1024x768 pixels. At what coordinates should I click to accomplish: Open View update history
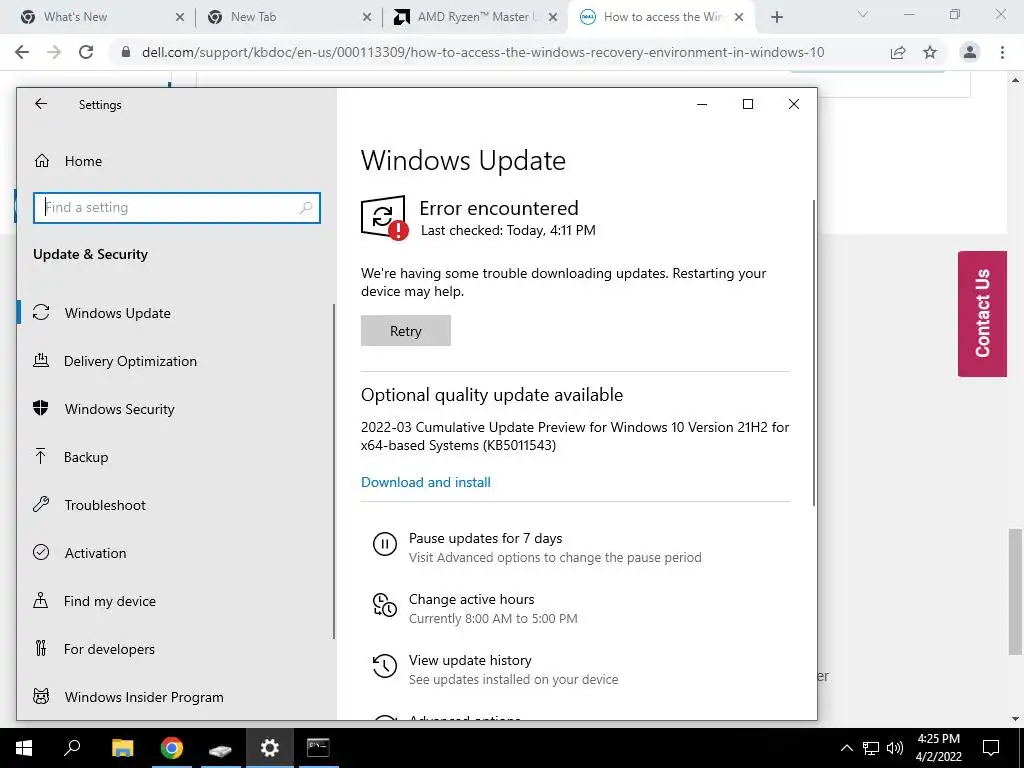click(495, 669)
